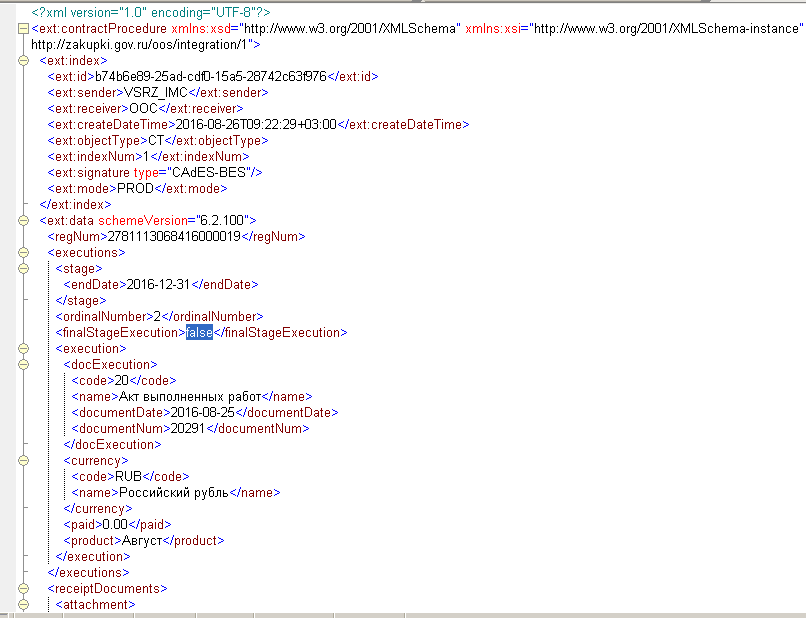
Task: Click the xmlns:xsd namespace URL
Action: tap(350, 29)
